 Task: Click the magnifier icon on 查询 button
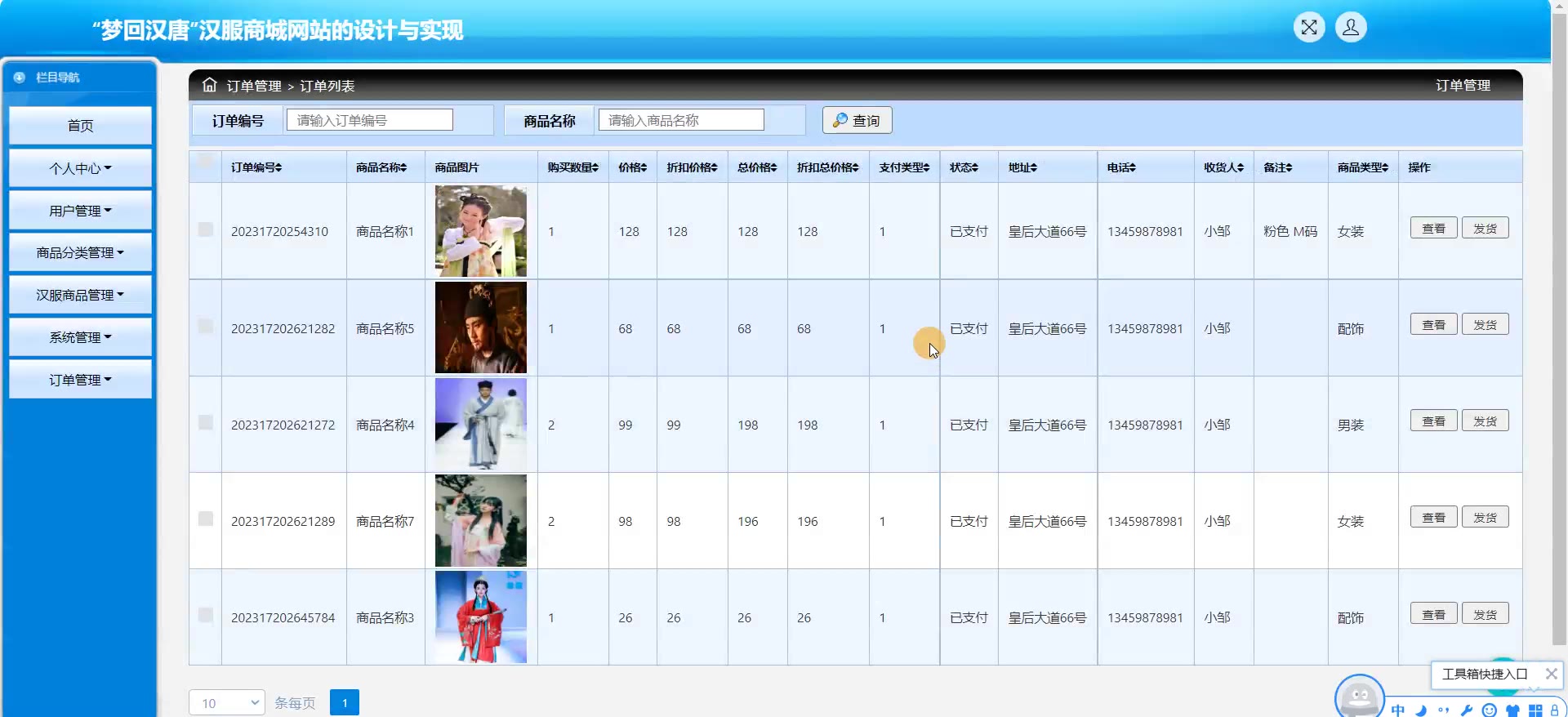coord(840,120)
